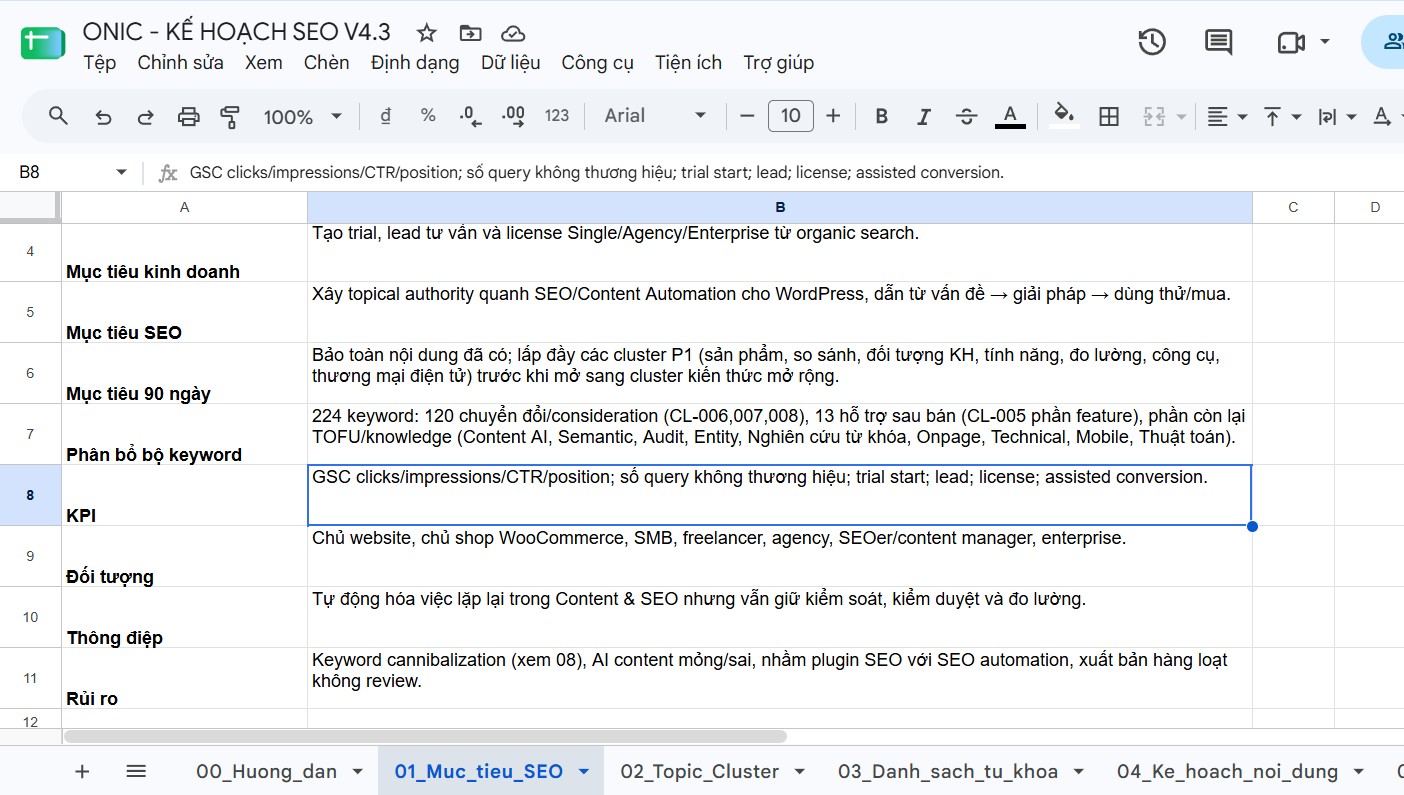Toggle italic formatting
This screenshot has height=795, width=1404.
(x=924, y=116)
